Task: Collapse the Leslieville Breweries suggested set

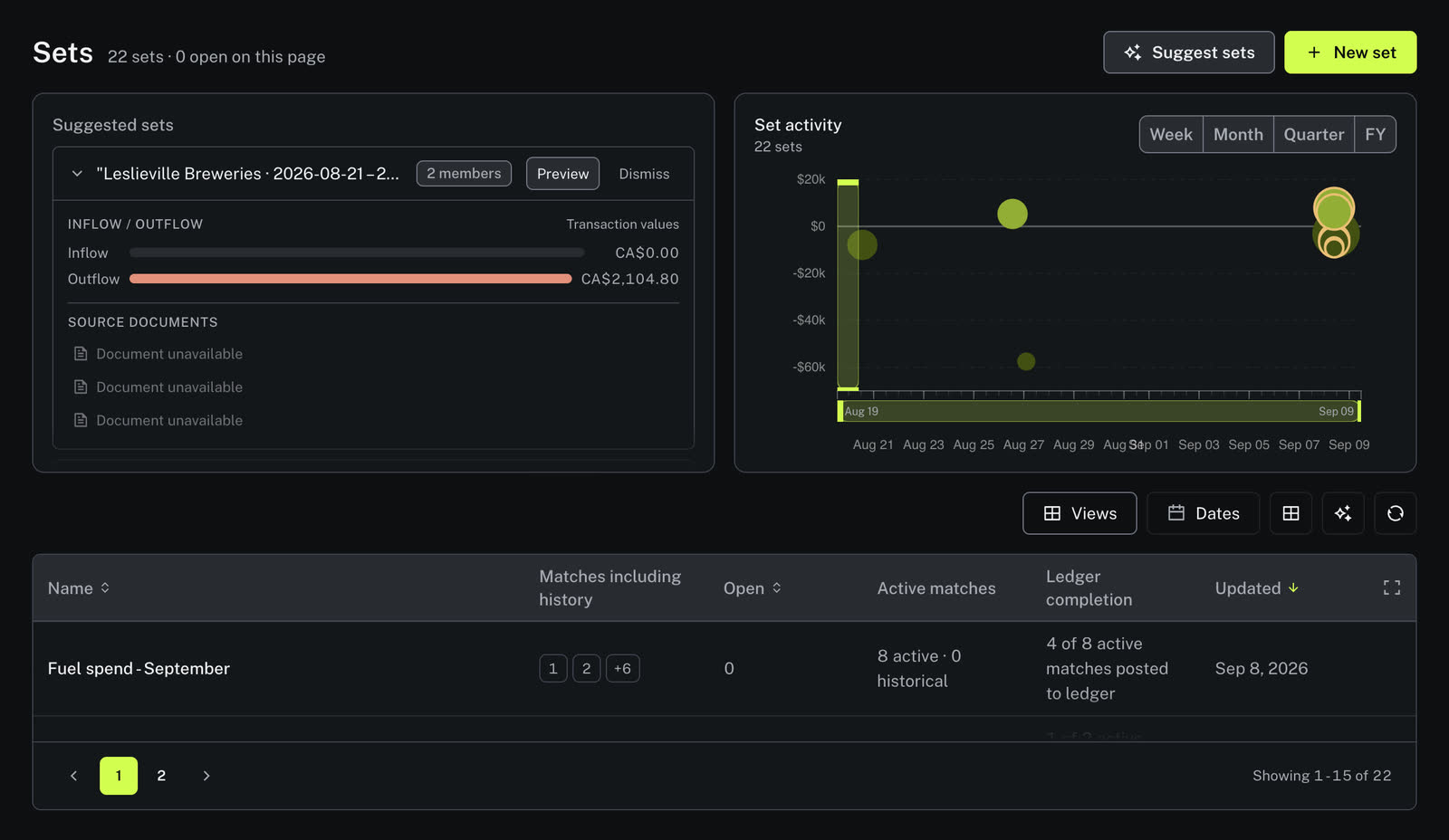Action: (77, 174)
